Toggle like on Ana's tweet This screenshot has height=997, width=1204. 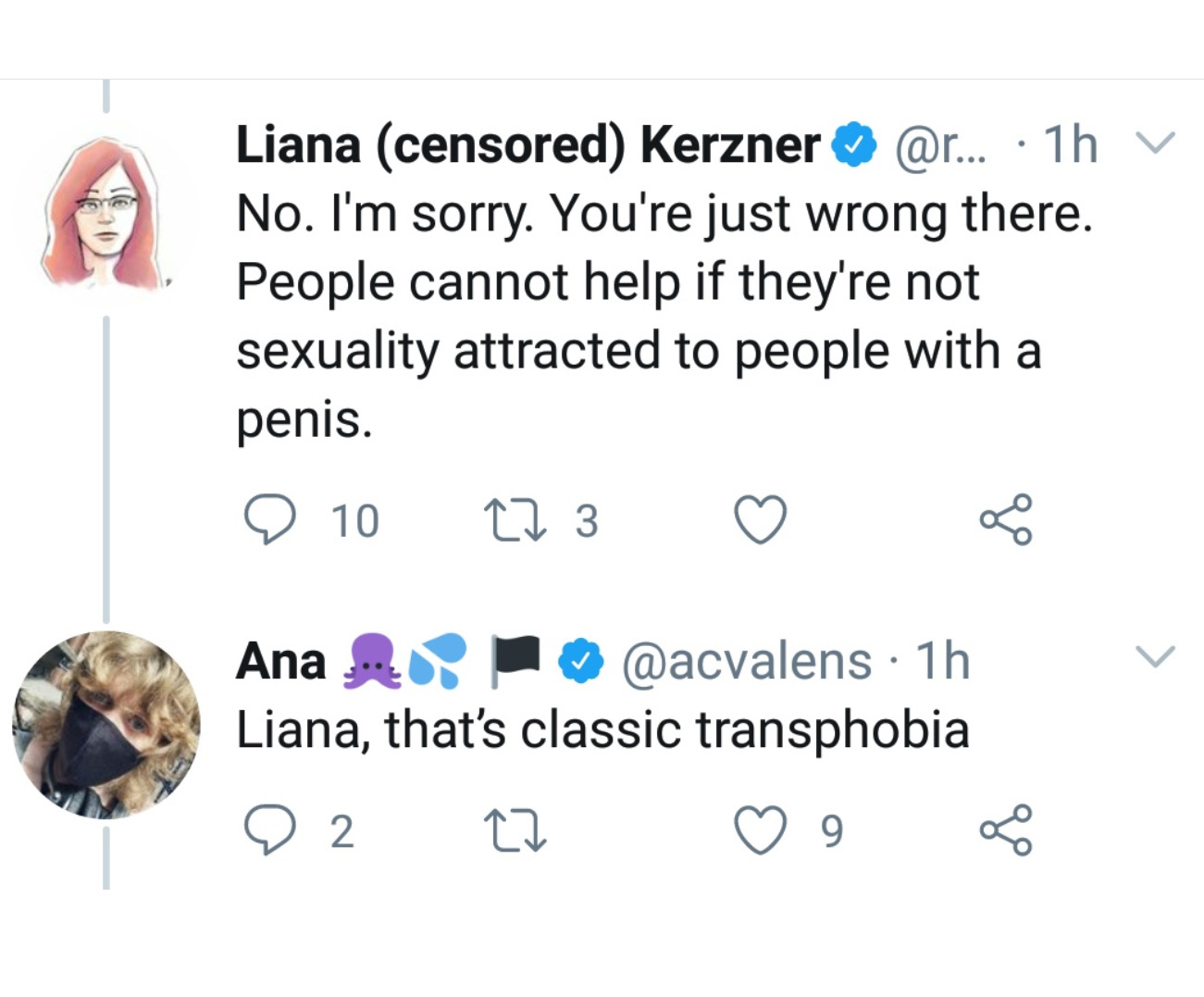(761, 829)
